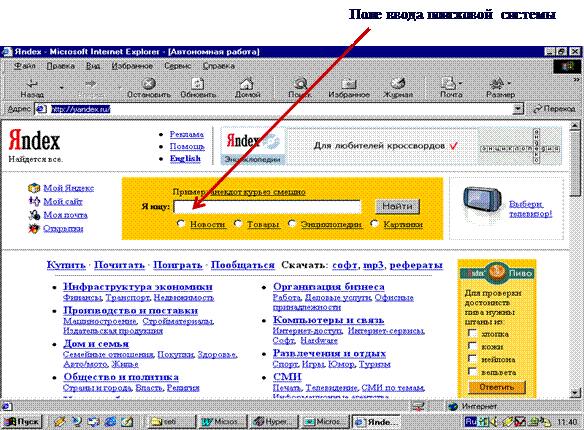Open the Справка menu
Screen dimensions: 584x430
pos(219,66)
